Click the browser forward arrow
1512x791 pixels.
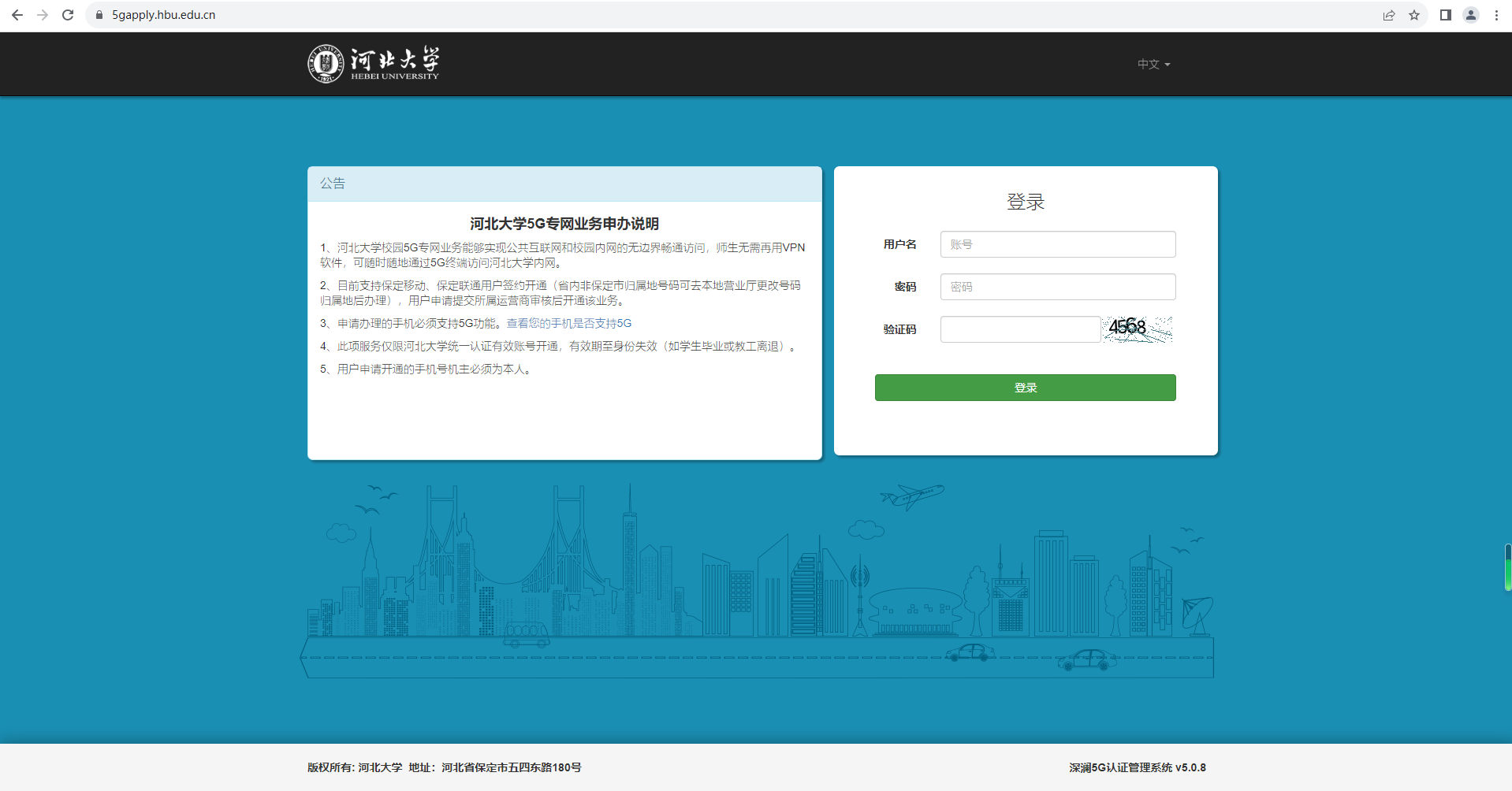tap(43, 15)
